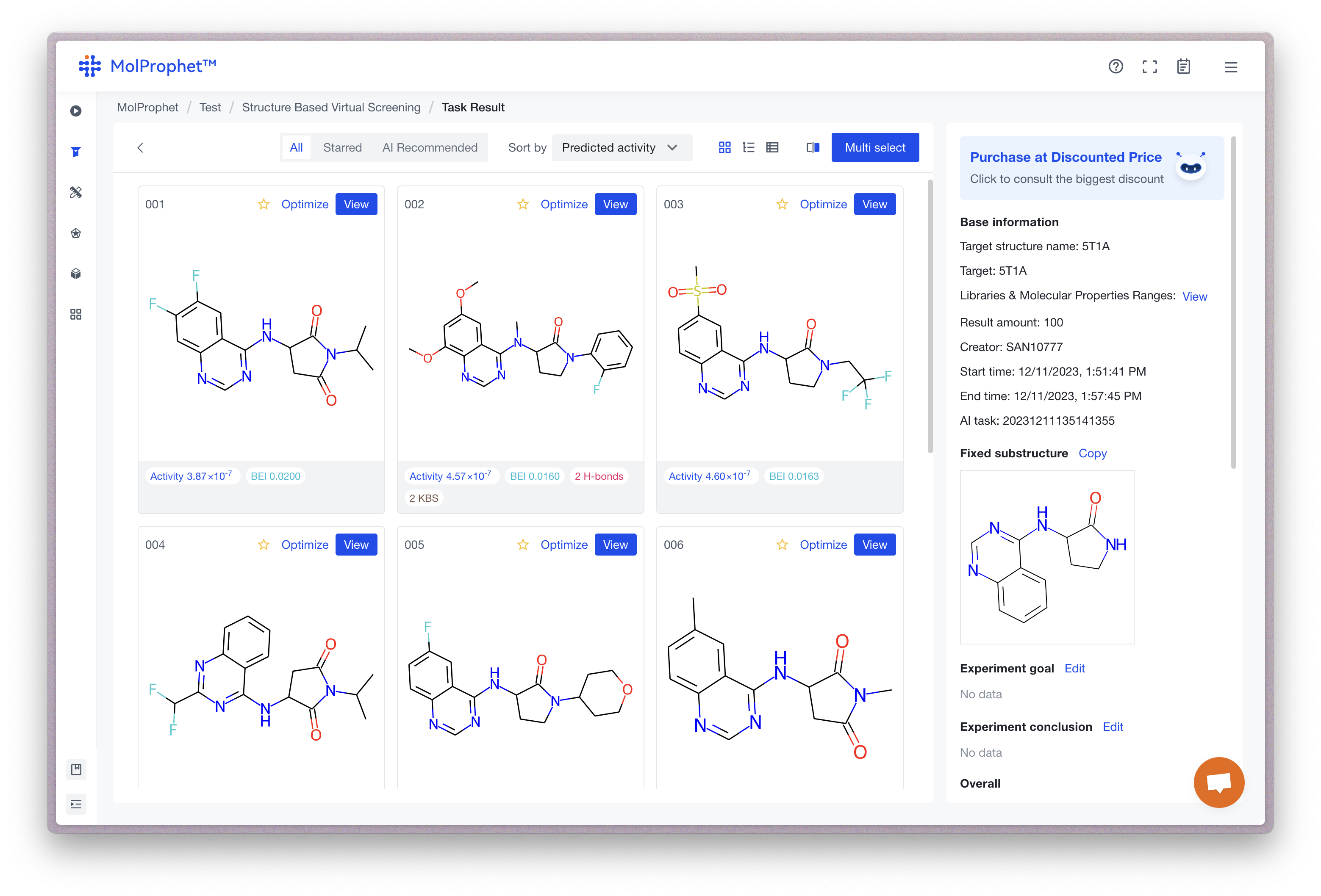This screenshot has height=896, width=1321.
Task: Select the All filter tab
Action: 296,148
